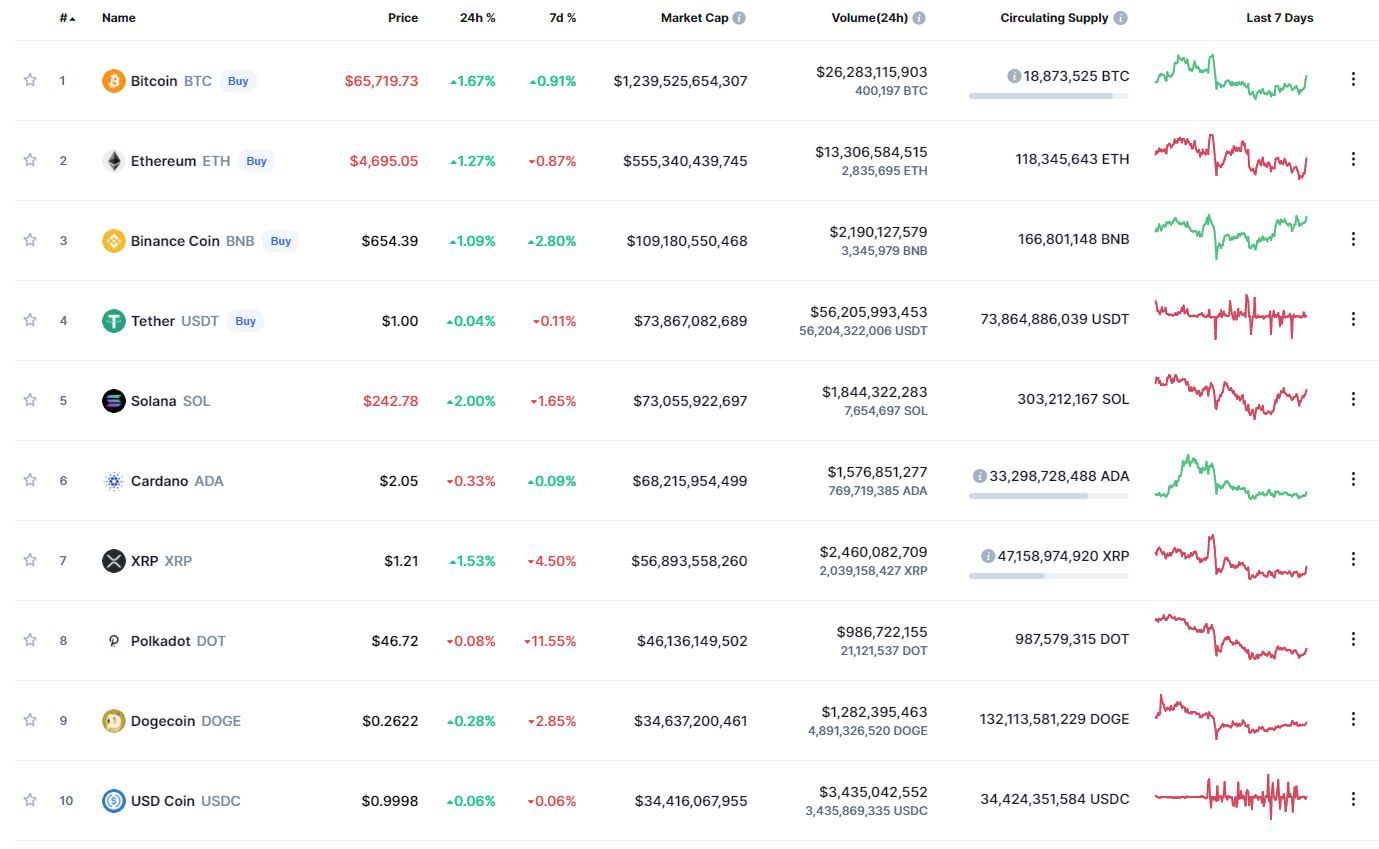
Task: Toggle the watchlist star for Cardano
Action: click(x=30, y=480)
